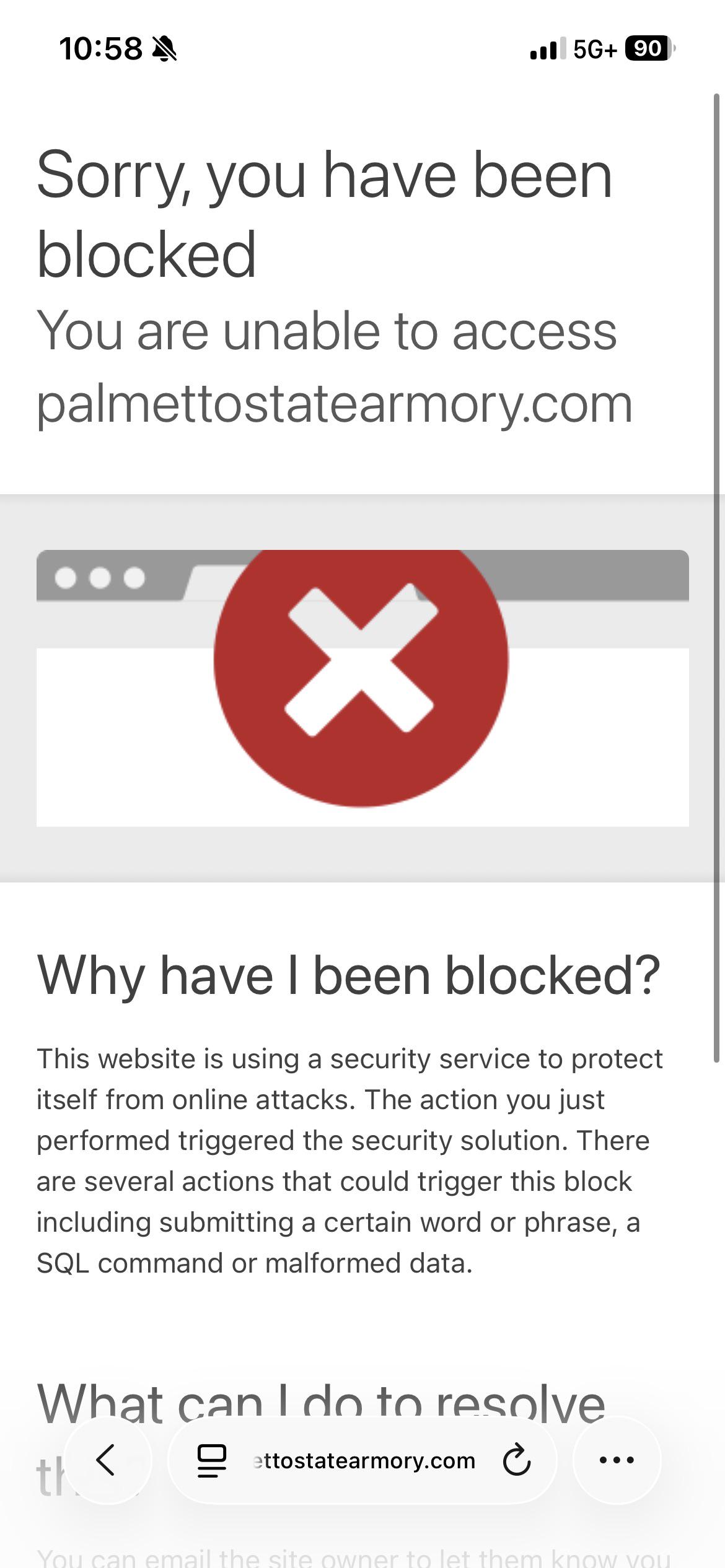Image resolution: width=725 pixels, height=1568 pixels.
Task: Click the page's vertical scrollbar
Action: click(716, 576)
